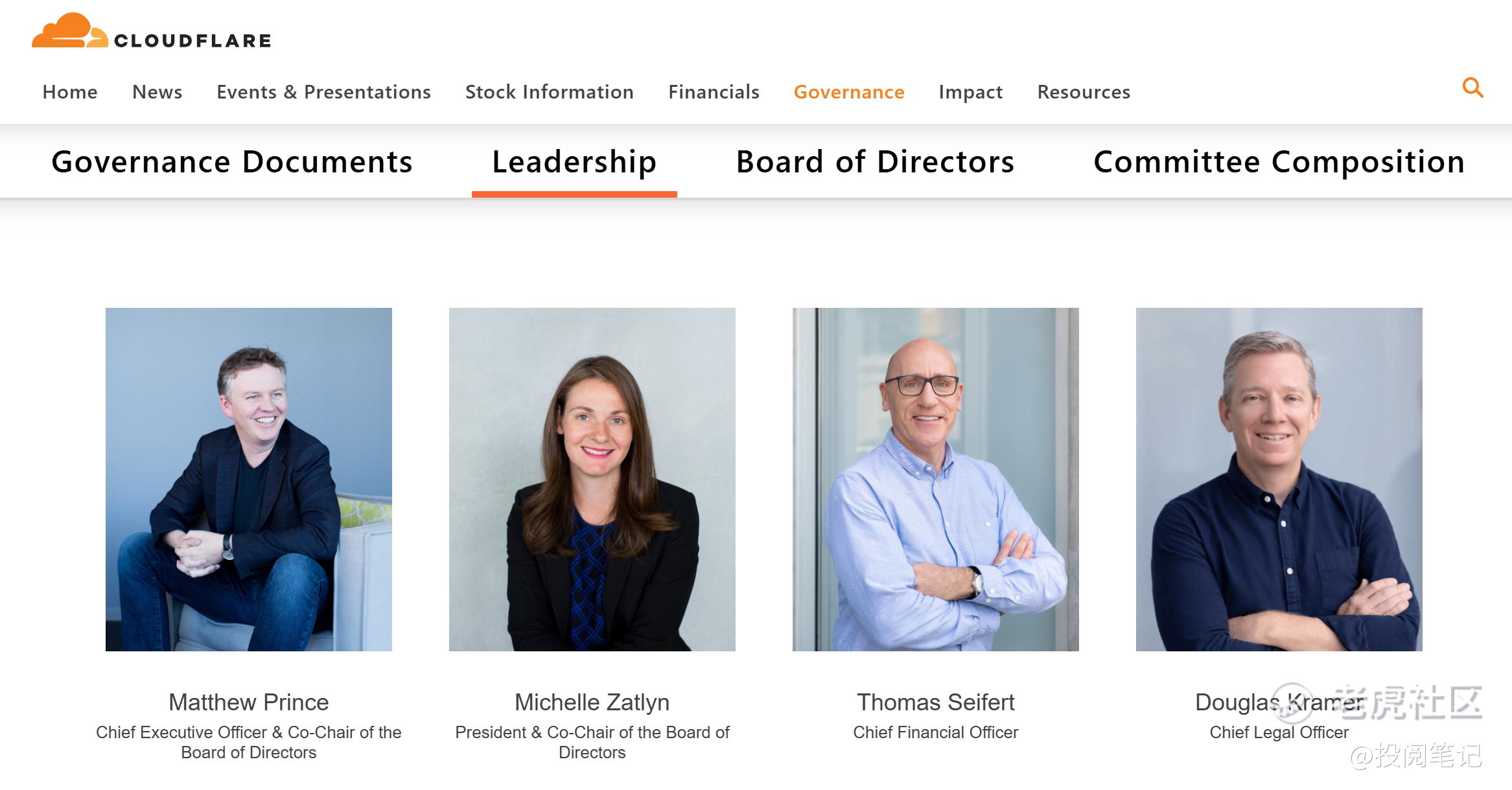Image resolution: width=1512 pixels, height=790 pixels.
Task: Switch to Governance Documents tab
Action: 232,162
